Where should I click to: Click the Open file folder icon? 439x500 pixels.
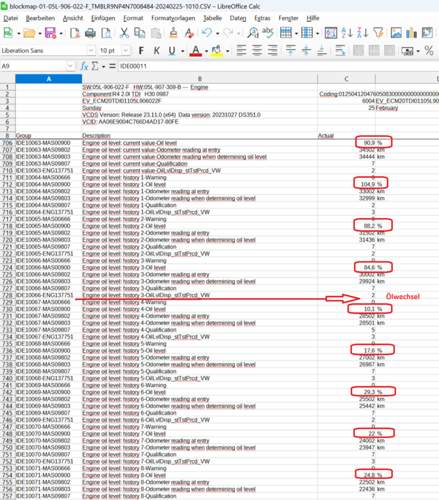(29, 33)
